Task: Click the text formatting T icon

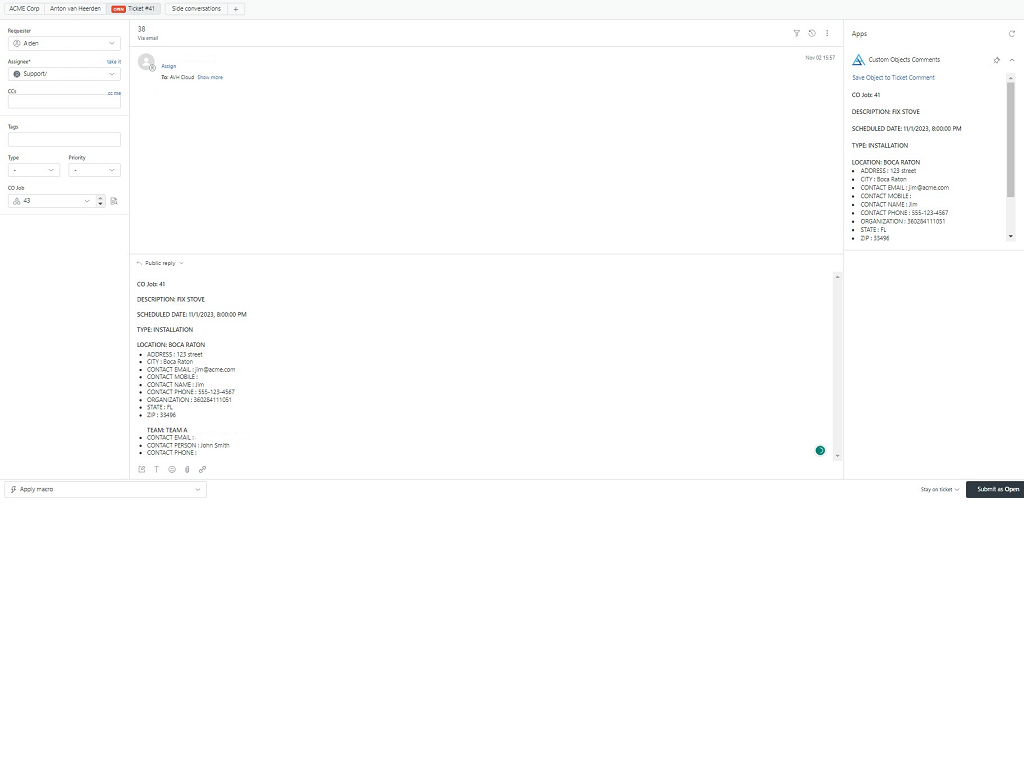Action: [x=156, y=469]
